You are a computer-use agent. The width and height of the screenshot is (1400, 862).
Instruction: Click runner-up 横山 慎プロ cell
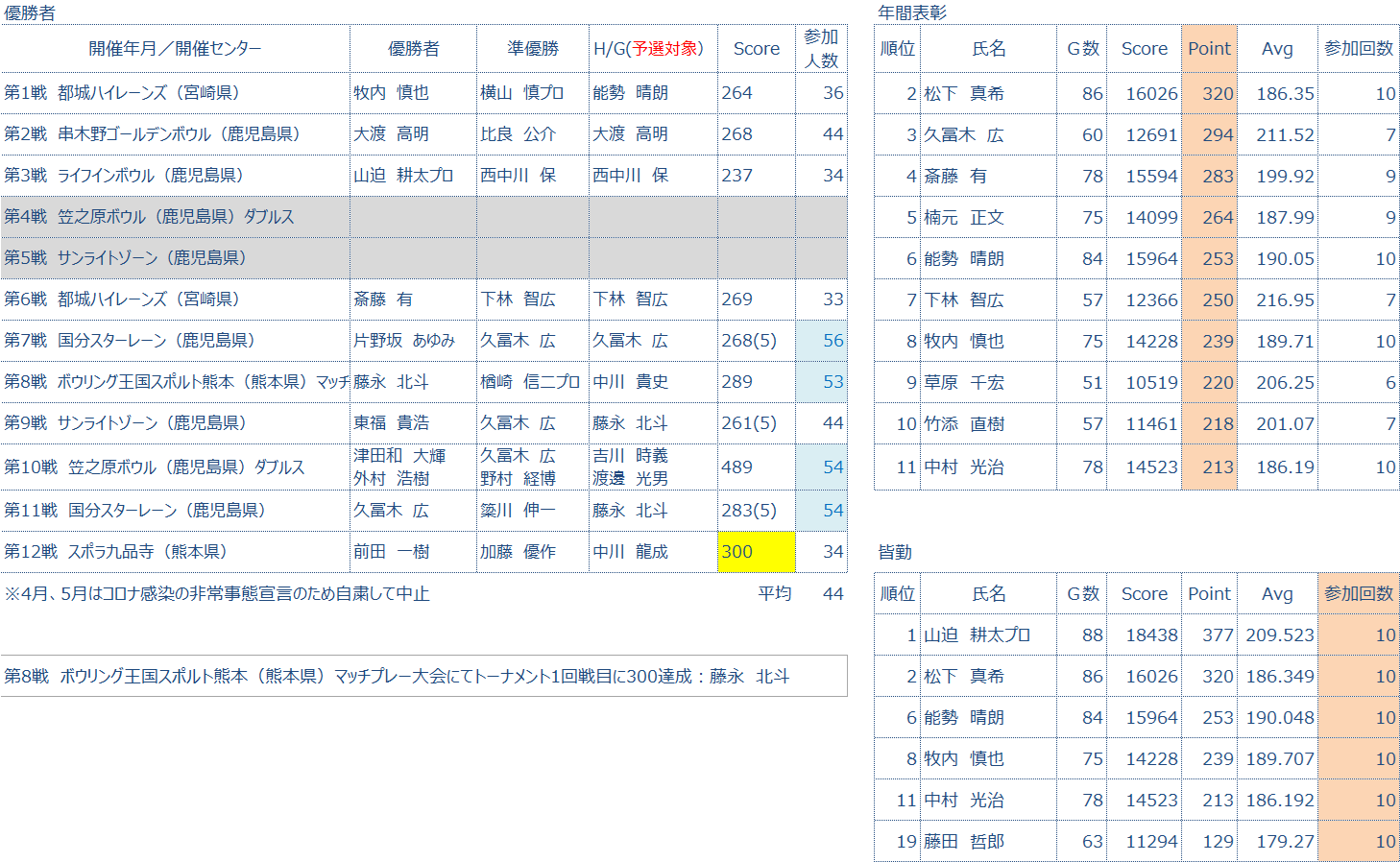pyautogui.click(x=533, y=93)
